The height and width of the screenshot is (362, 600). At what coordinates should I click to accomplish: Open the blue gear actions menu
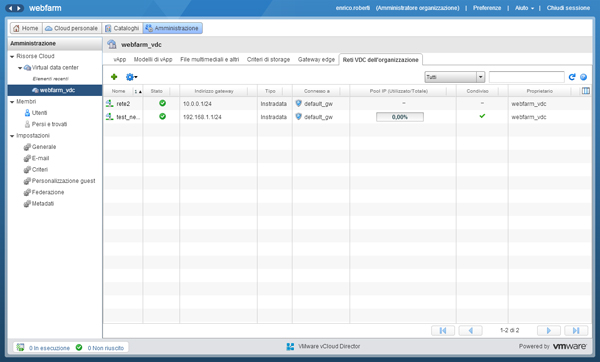131,77
